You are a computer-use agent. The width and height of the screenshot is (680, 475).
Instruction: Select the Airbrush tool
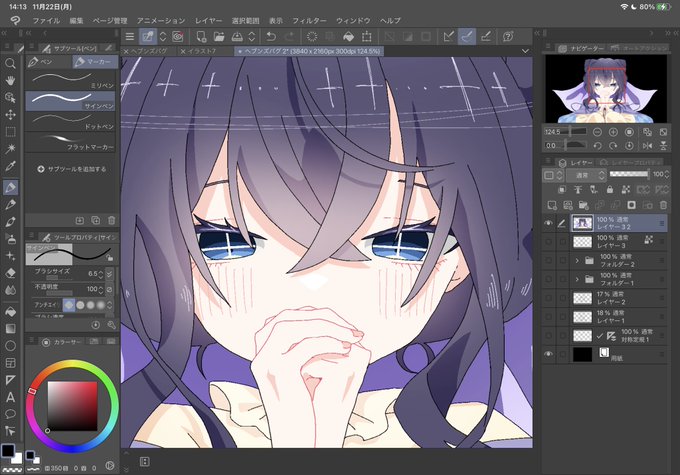coord(10,239)
